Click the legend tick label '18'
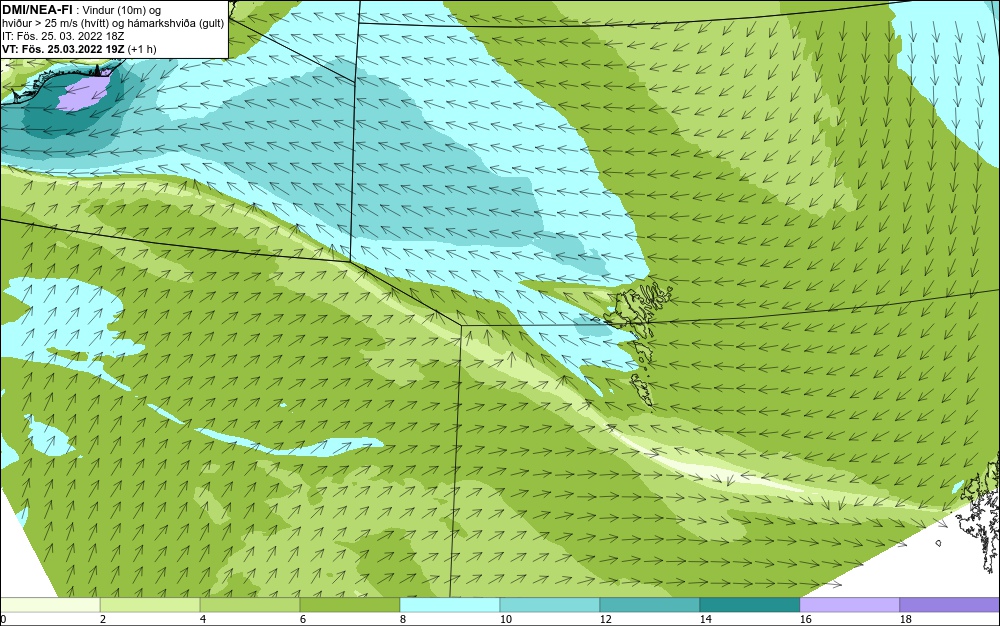Image resolution: width=1000 pixels, height=626 pixels. point(905,619)
